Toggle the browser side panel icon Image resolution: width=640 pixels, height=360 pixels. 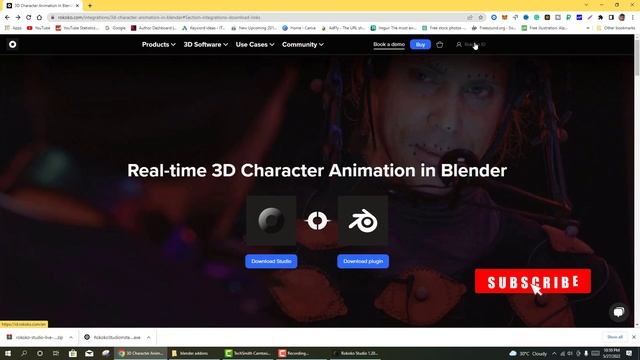(611, 18)
